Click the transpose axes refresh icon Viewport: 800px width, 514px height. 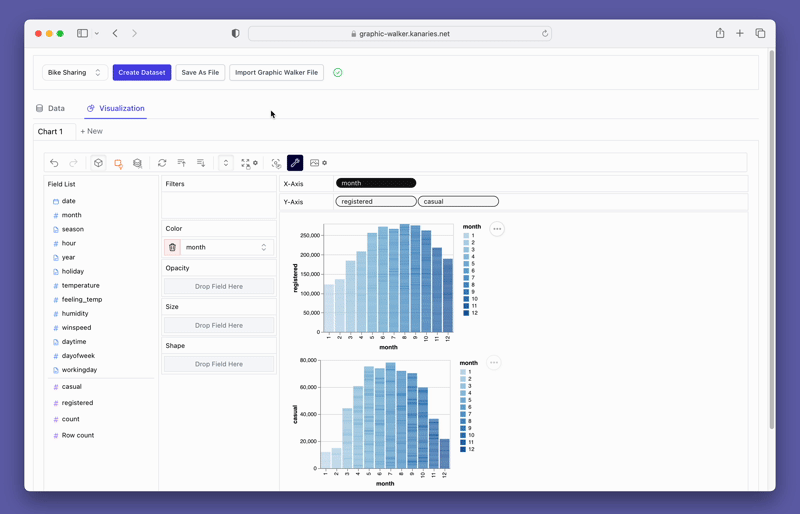click(x=162, y=163)
